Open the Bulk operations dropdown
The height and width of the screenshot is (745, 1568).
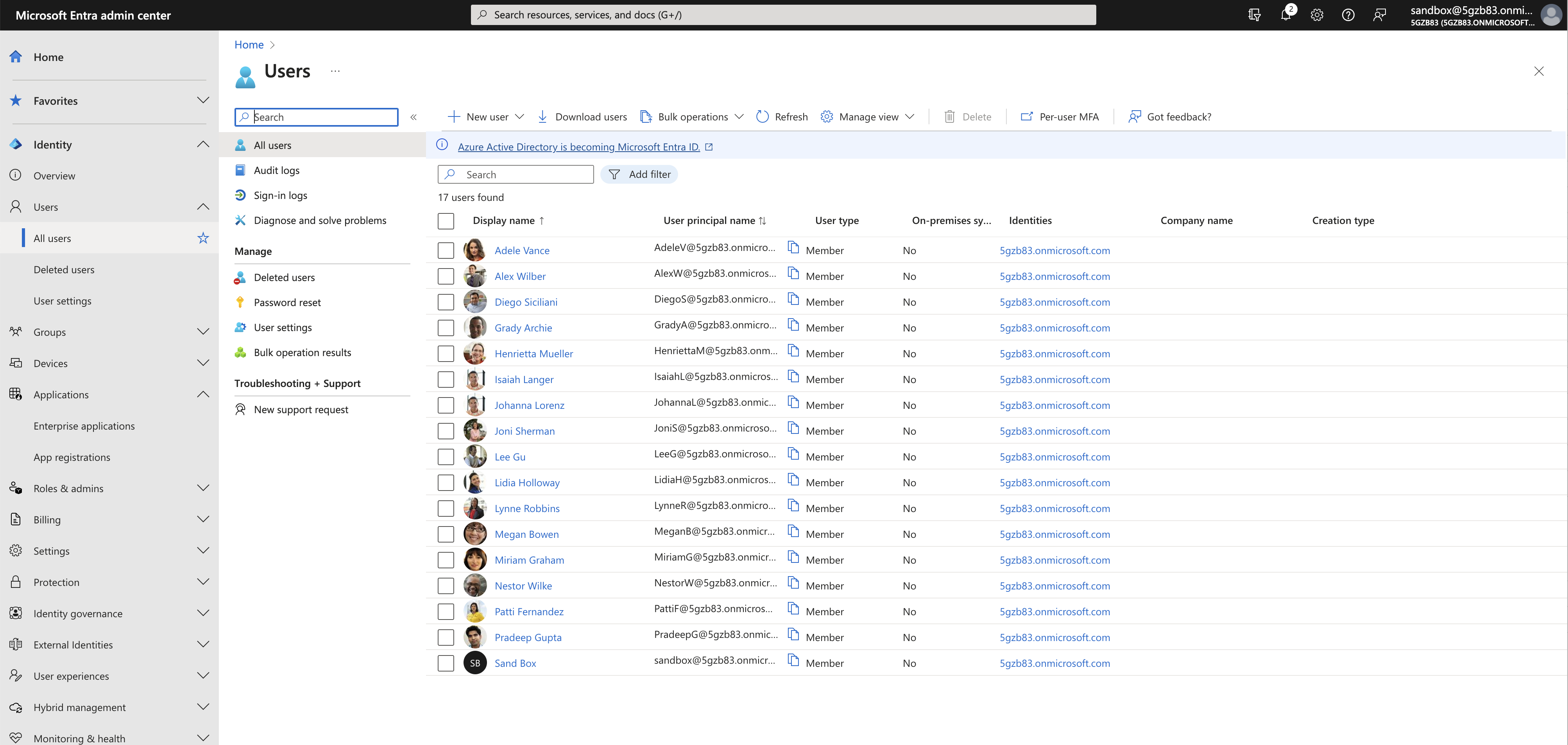pyautogui.click(x=692, y=117)
